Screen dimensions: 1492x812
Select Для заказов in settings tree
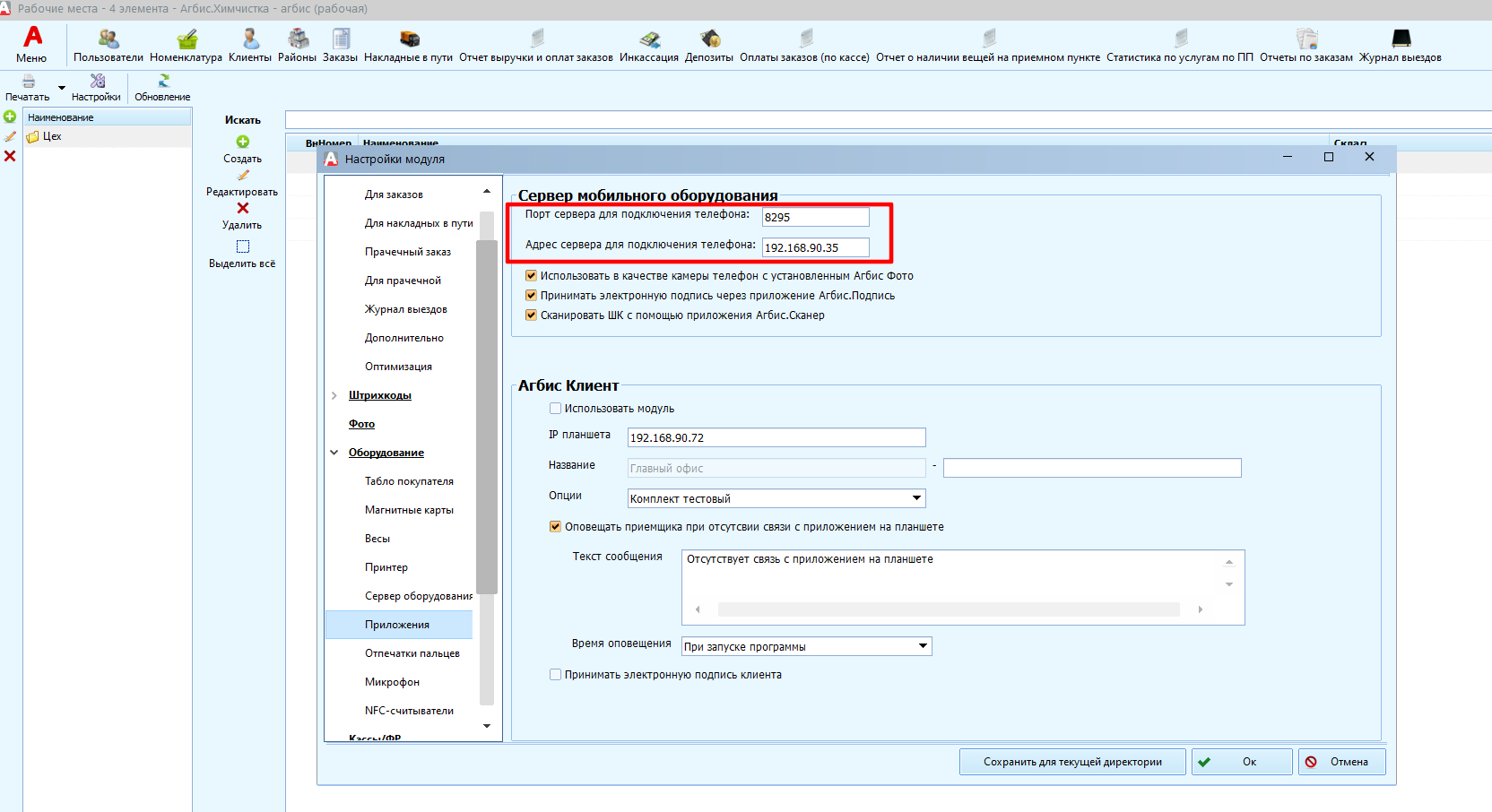[394, 194]
